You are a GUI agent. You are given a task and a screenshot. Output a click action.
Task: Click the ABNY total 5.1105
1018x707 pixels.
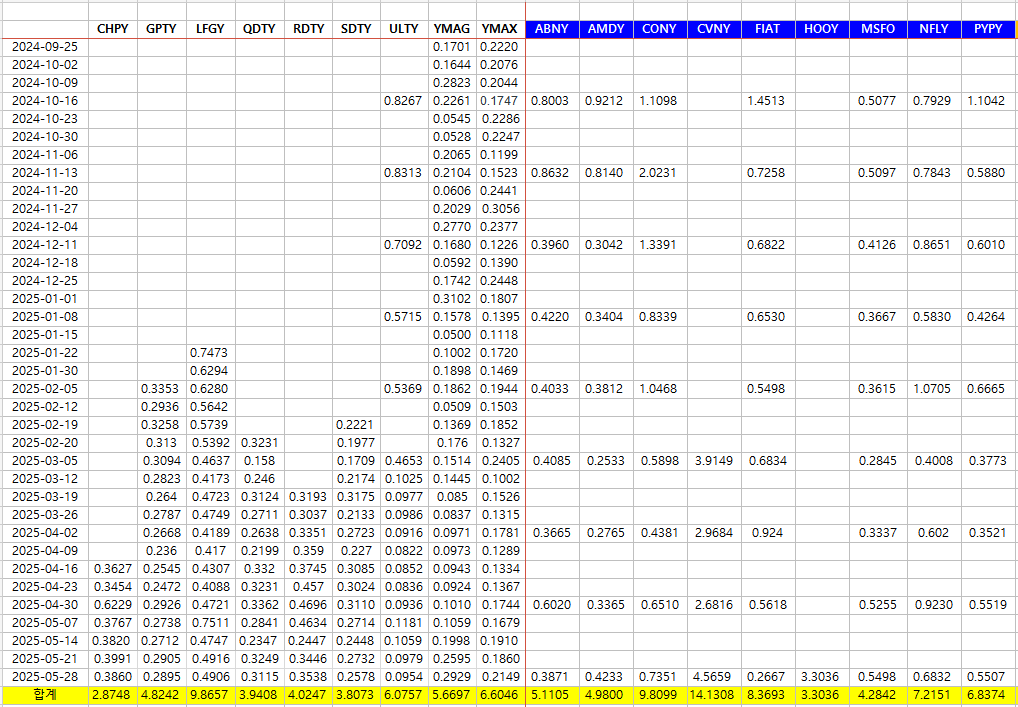tap(552, 695)
